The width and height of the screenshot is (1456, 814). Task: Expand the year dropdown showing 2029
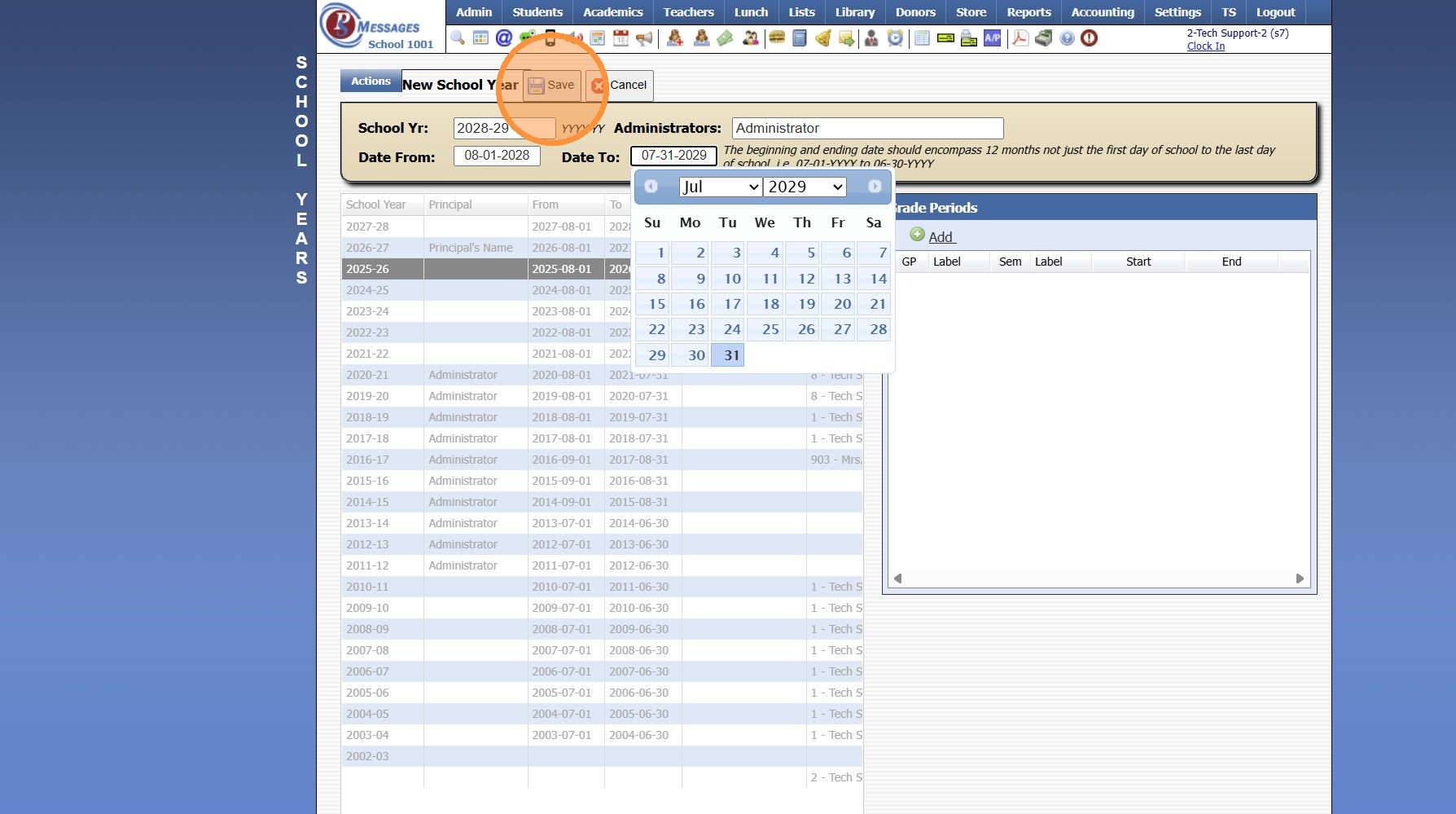[805, 187]
